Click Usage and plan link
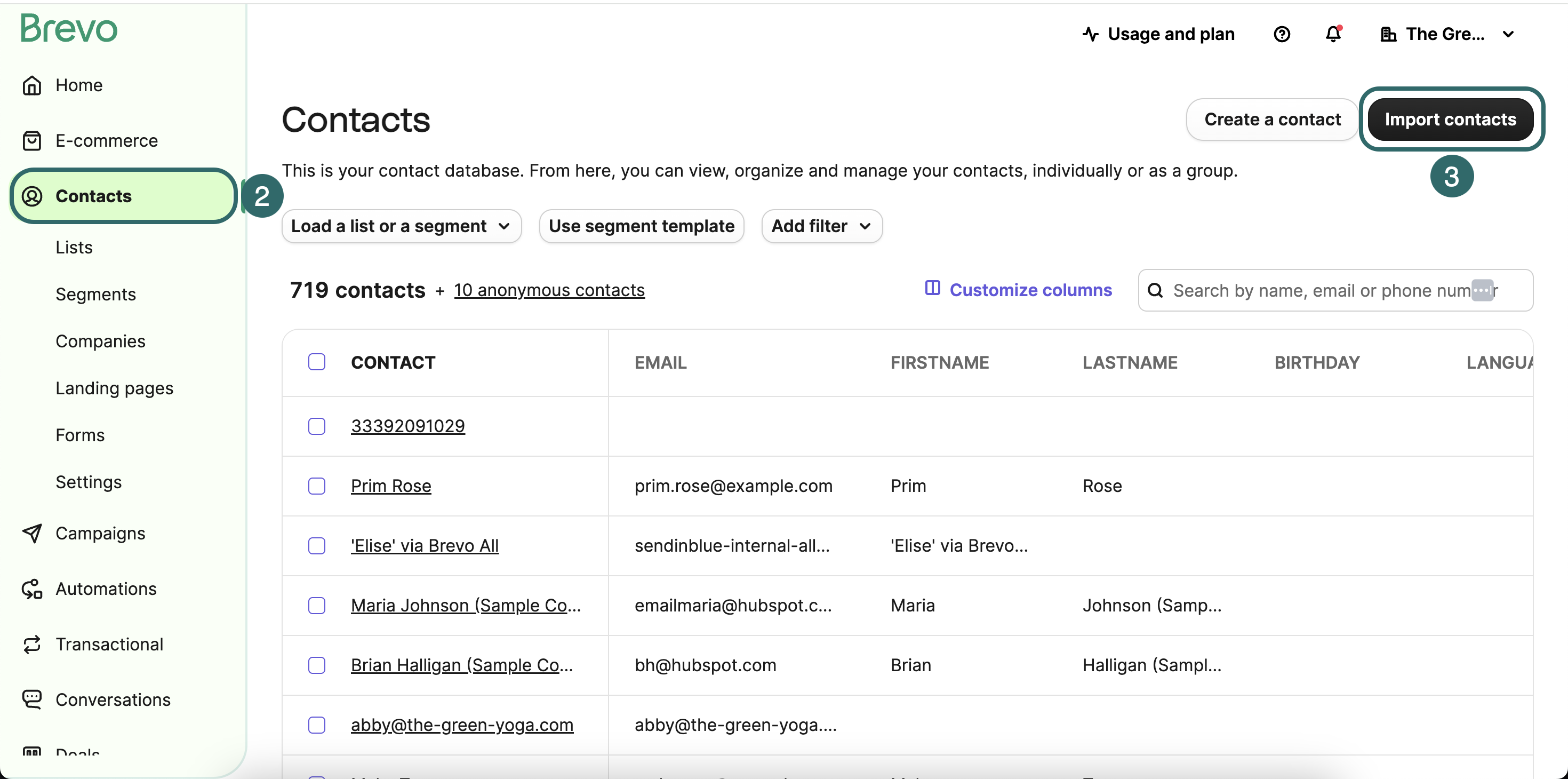1568x779 pixels. 1171,34
